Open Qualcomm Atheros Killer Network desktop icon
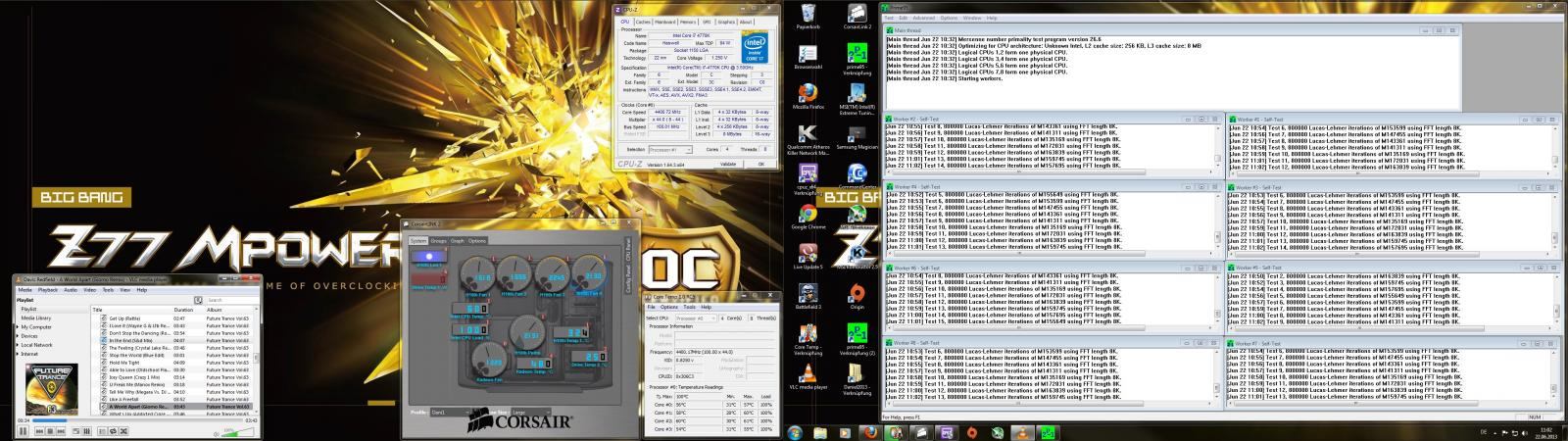 (808, 139)
